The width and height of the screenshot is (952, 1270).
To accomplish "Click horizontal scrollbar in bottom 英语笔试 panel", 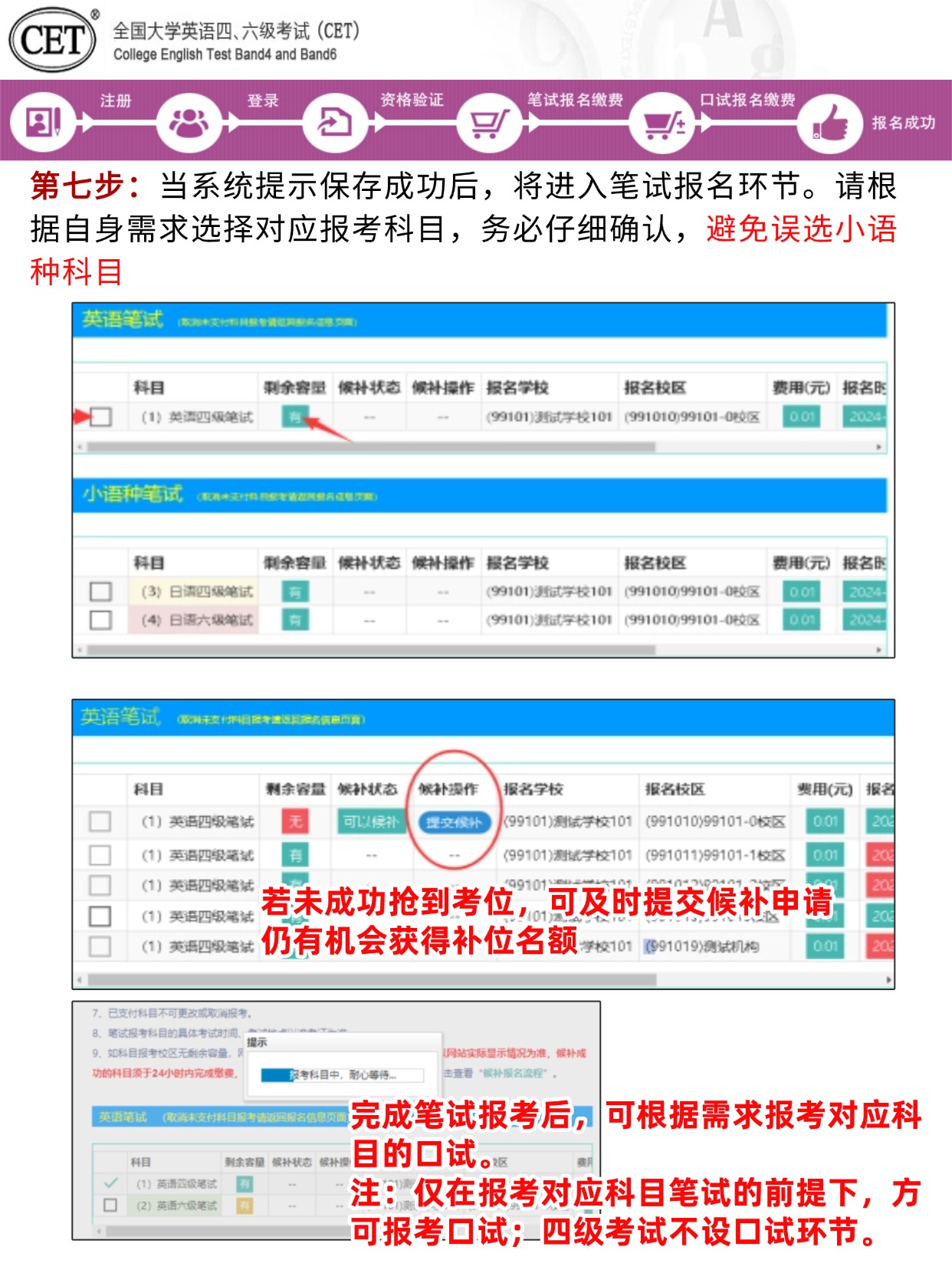I will tap(228, 1230).
